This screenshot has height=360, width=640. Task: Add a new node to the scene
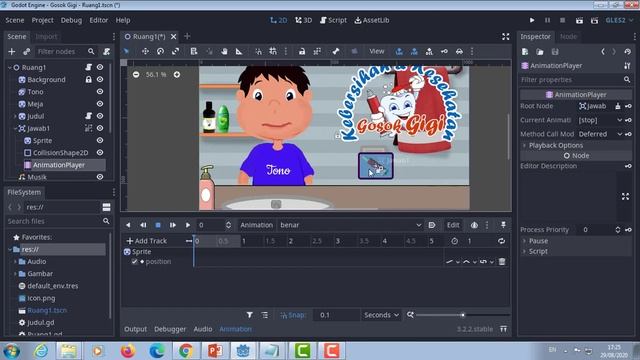click(11, 51)
